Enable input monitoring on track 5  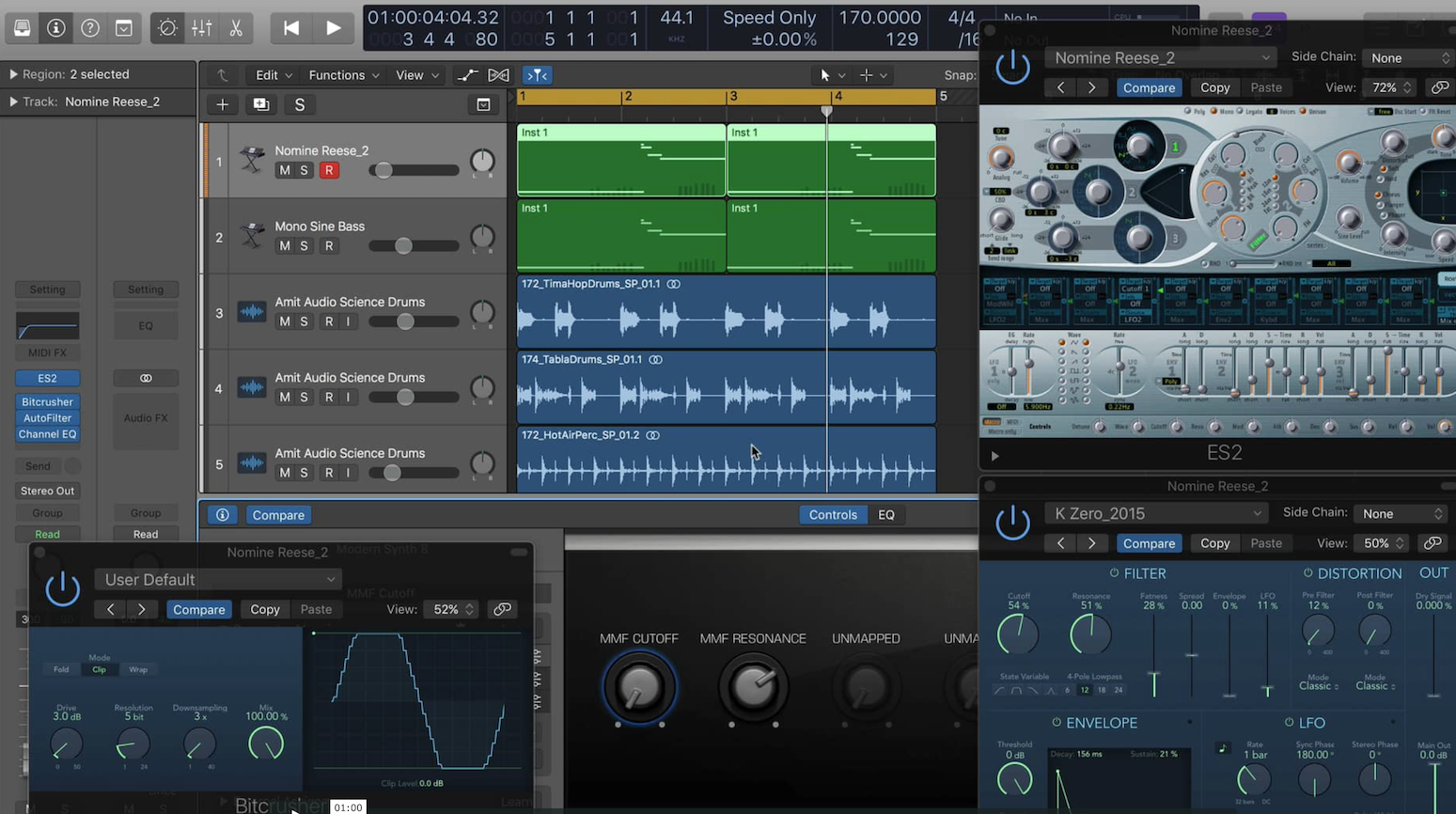click(348, 472)
